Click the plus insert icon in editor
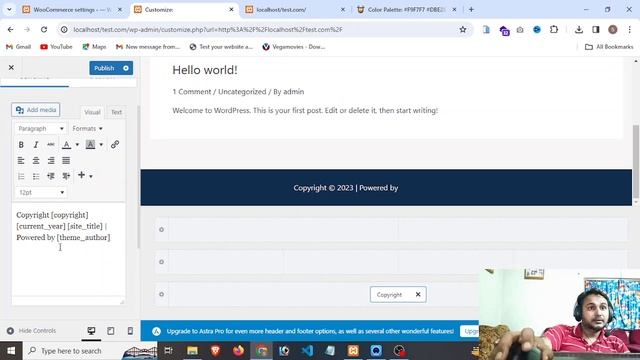The height and width of the screenshot is (360, 640). tap(82, 175)
